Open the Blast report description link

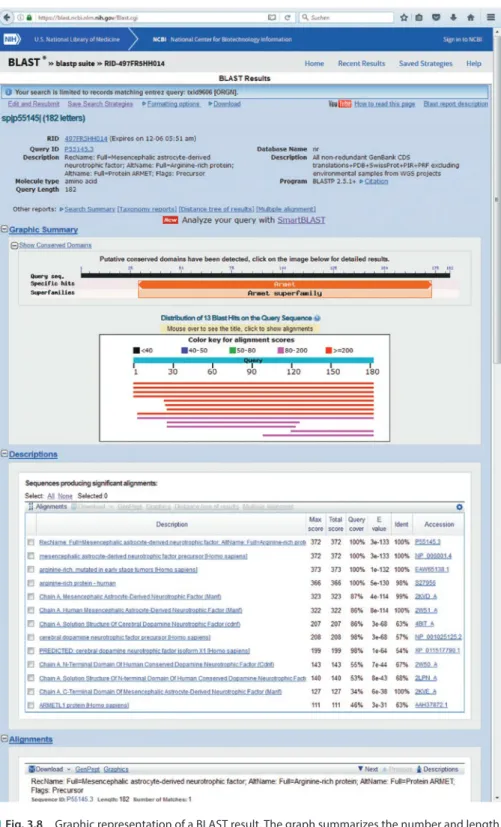456,104
